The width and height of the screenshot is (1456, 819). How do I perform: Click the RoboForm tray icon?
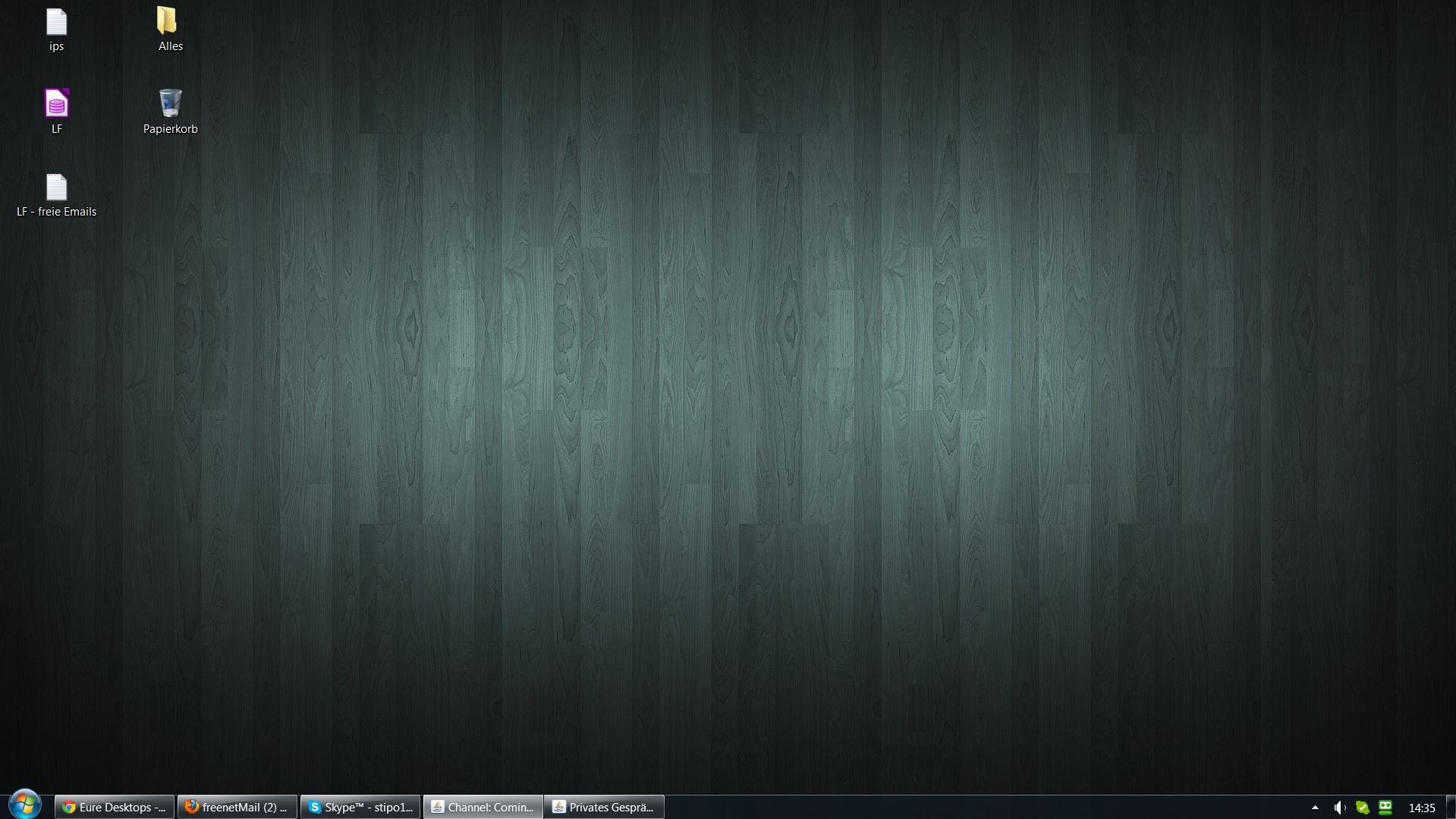pos(1385,808)
